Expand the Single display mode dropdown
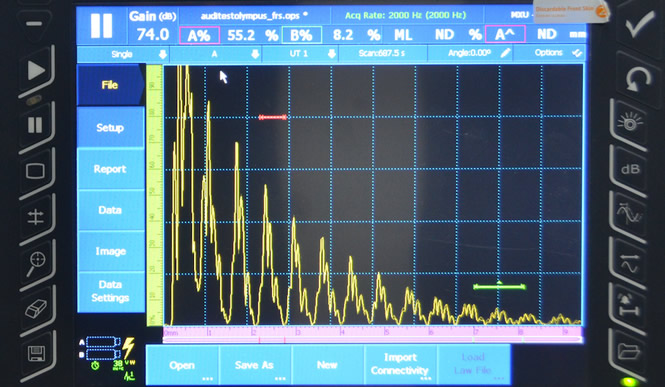 click(x=123, y=54)
